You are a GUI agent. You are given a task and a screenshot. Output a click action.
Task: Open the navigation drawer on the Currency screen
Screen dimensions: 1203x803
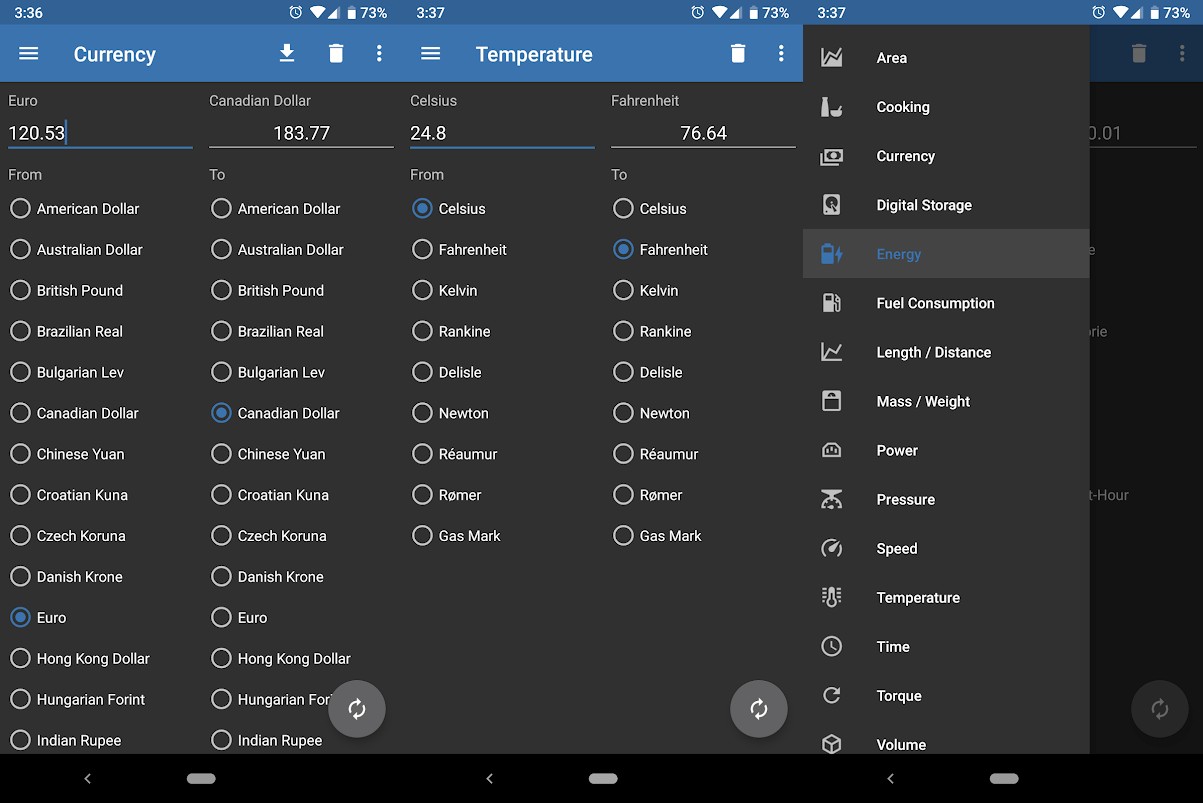[28, 53]
